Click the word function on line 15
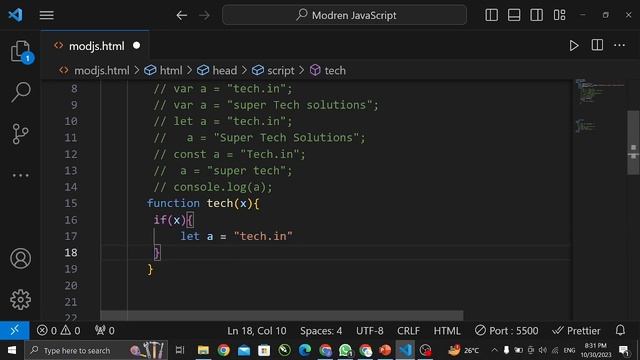 click(x=173, y=203)
